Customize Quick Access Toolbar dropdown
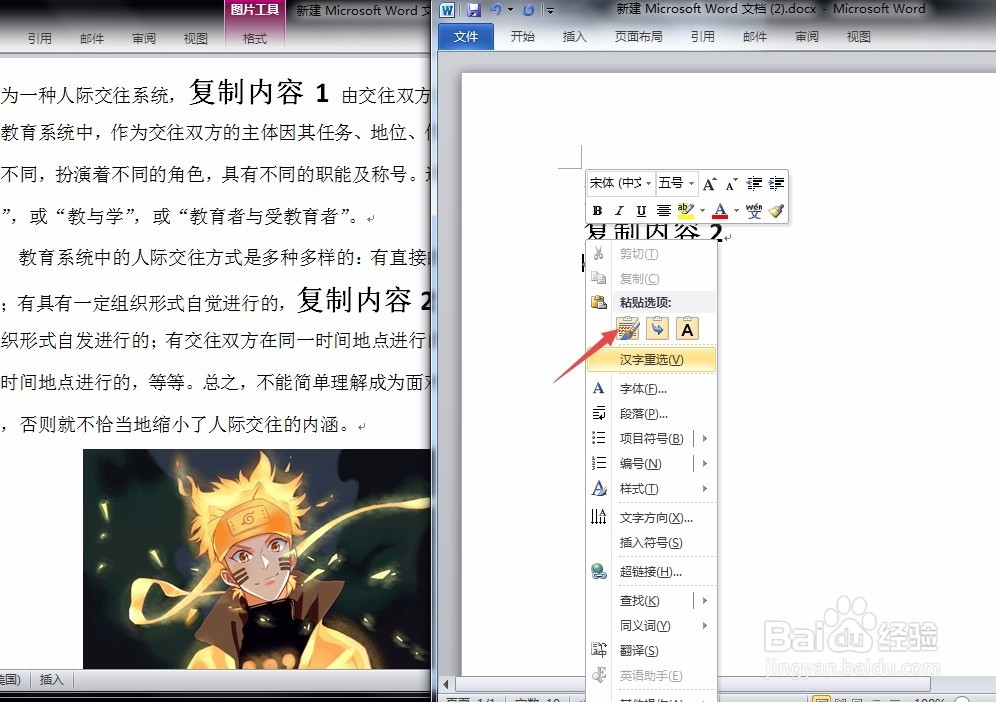This screenshot has height=702, width=996. click(x=551, y=10)
